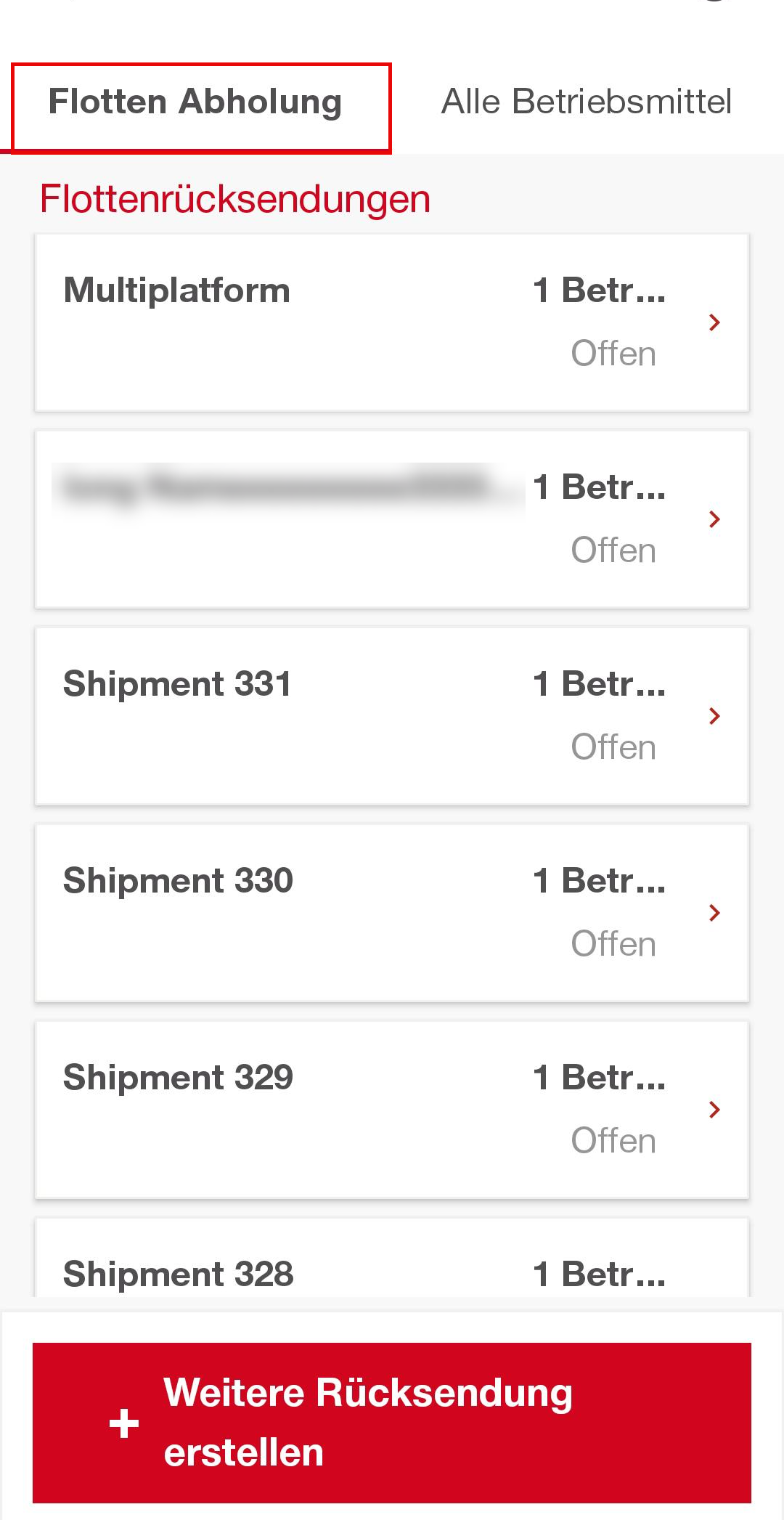Expand the blurred-name shipment chevron

coord(714,519)
